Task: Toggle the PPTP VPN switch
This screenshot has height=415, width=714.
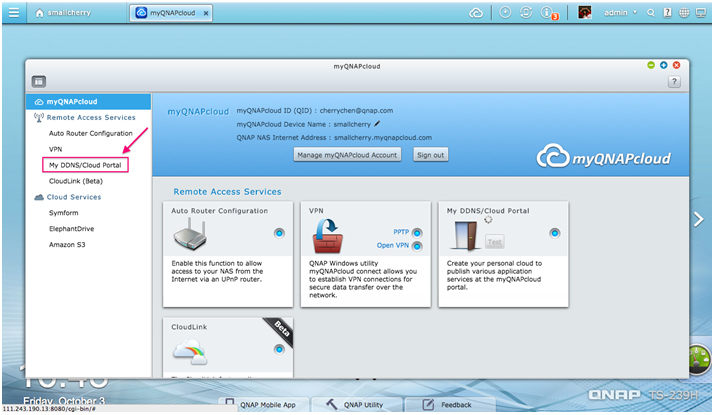Action: pyautogui.click(x=417, y=233)
